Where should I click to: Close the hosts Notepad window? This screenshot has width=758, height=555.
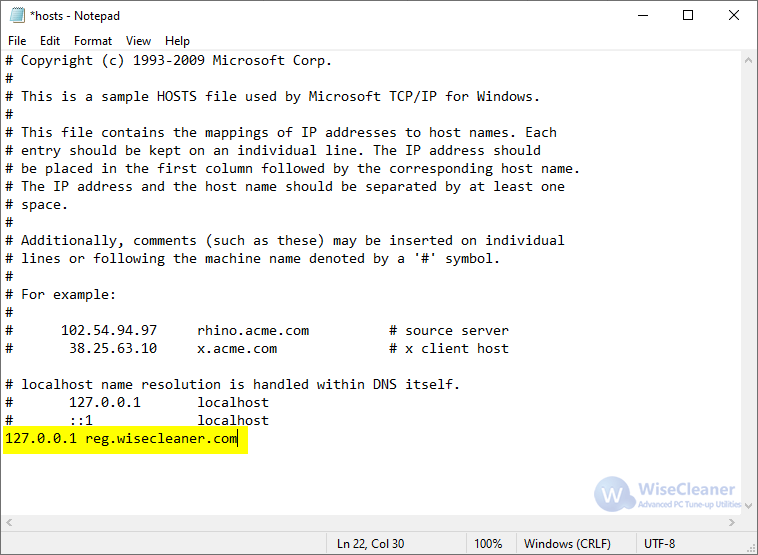[x=734, y=15]
